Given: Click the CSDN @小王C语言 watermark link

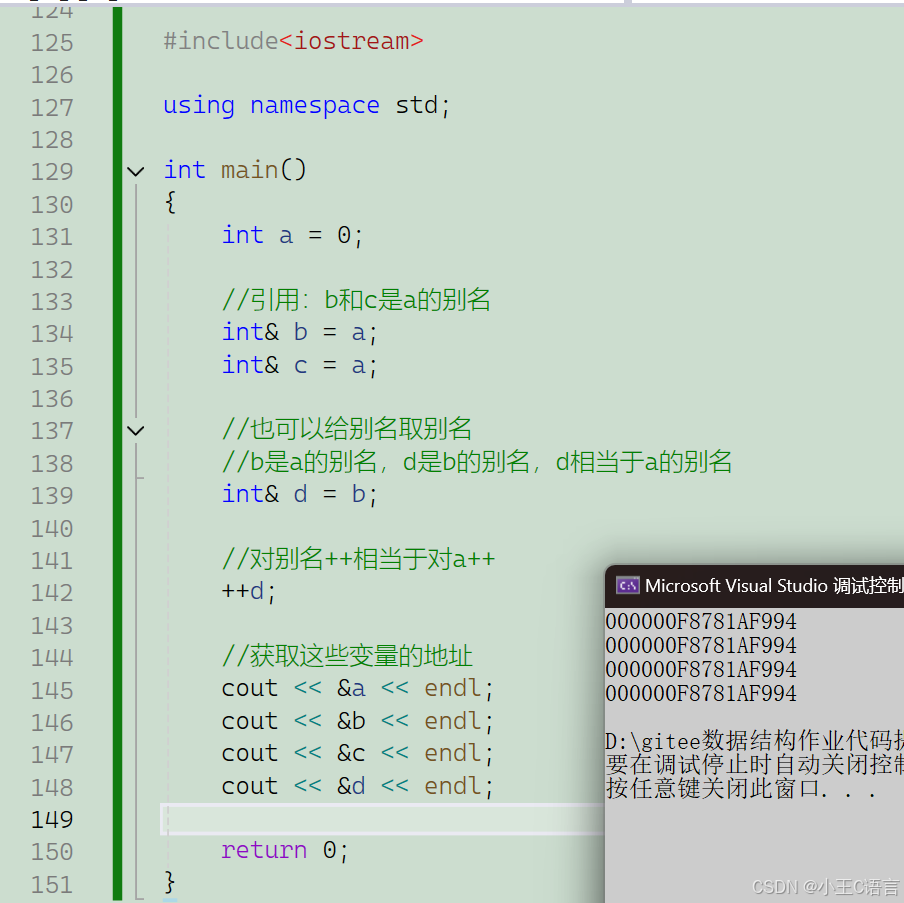Looking at the screenshot, I should click(x=825, y=887).
